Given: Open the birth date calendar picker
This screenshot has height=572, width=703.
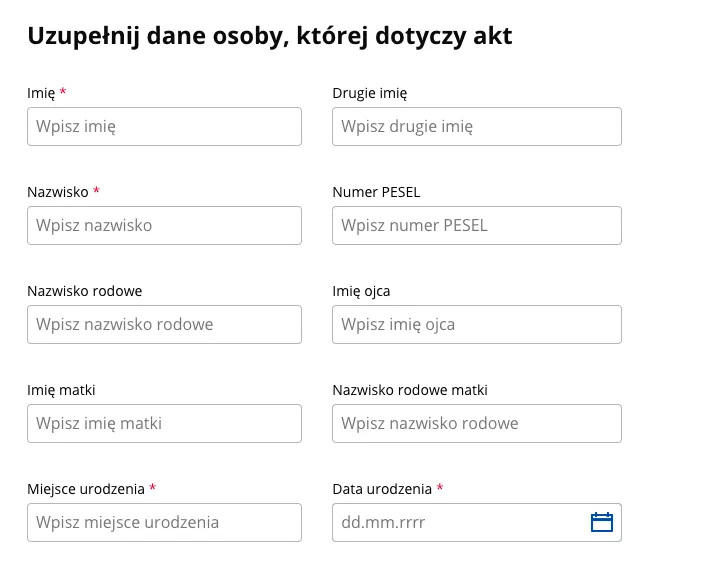Looking at the screenshot, I should pyautogui.click(x=601, y=522).
